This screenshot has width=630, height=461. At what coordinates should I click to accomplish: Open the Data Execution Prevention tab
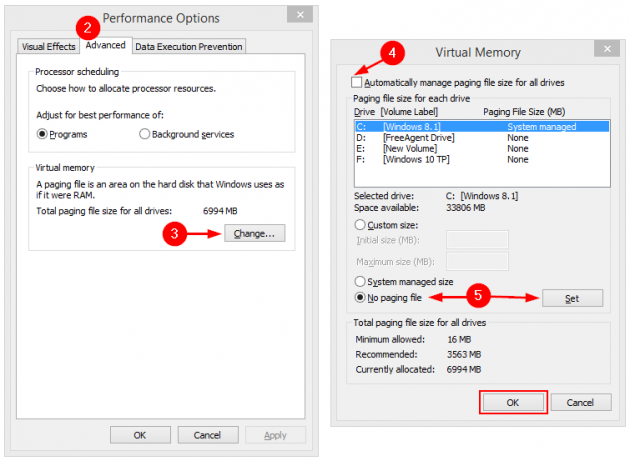(x=189, y=46)
